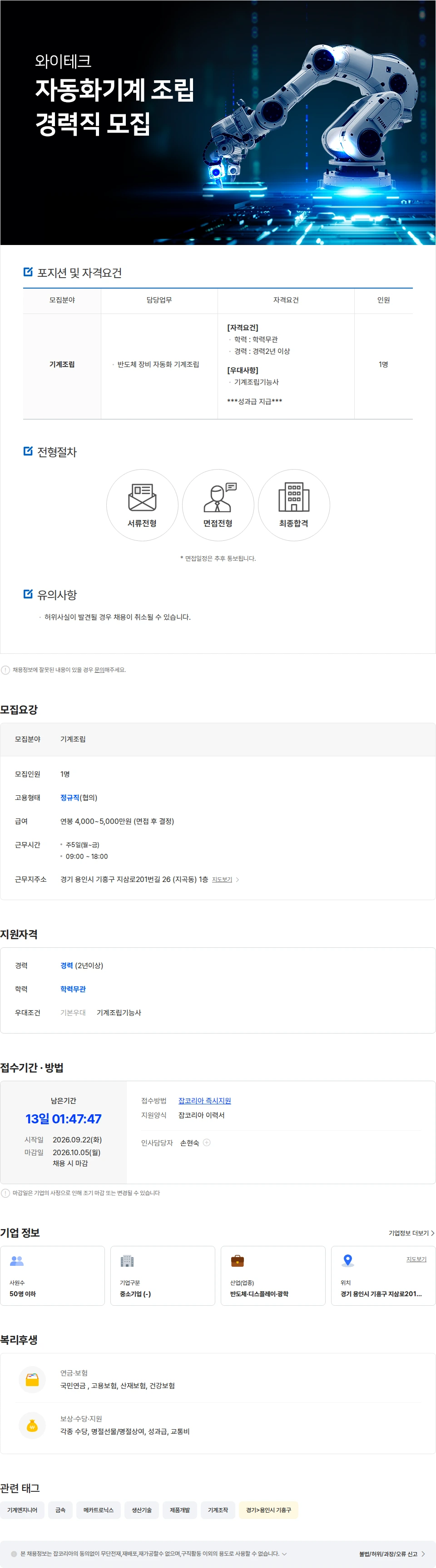Click the plus icon next to 손현숙
Screen dimensions: 436x1568
pos(207,1142)
